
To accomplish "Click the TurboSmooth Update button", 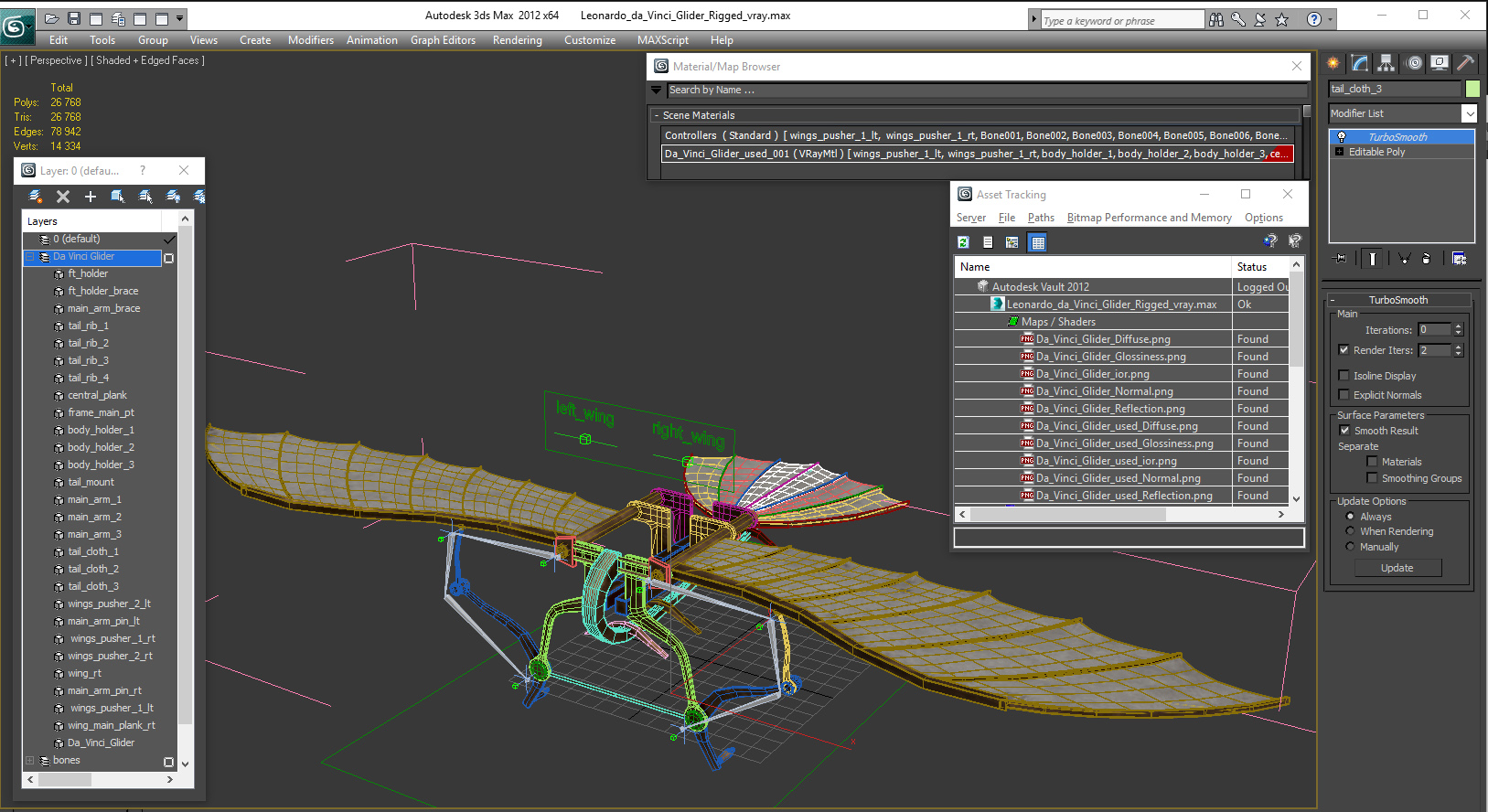I will (1397, 568).
